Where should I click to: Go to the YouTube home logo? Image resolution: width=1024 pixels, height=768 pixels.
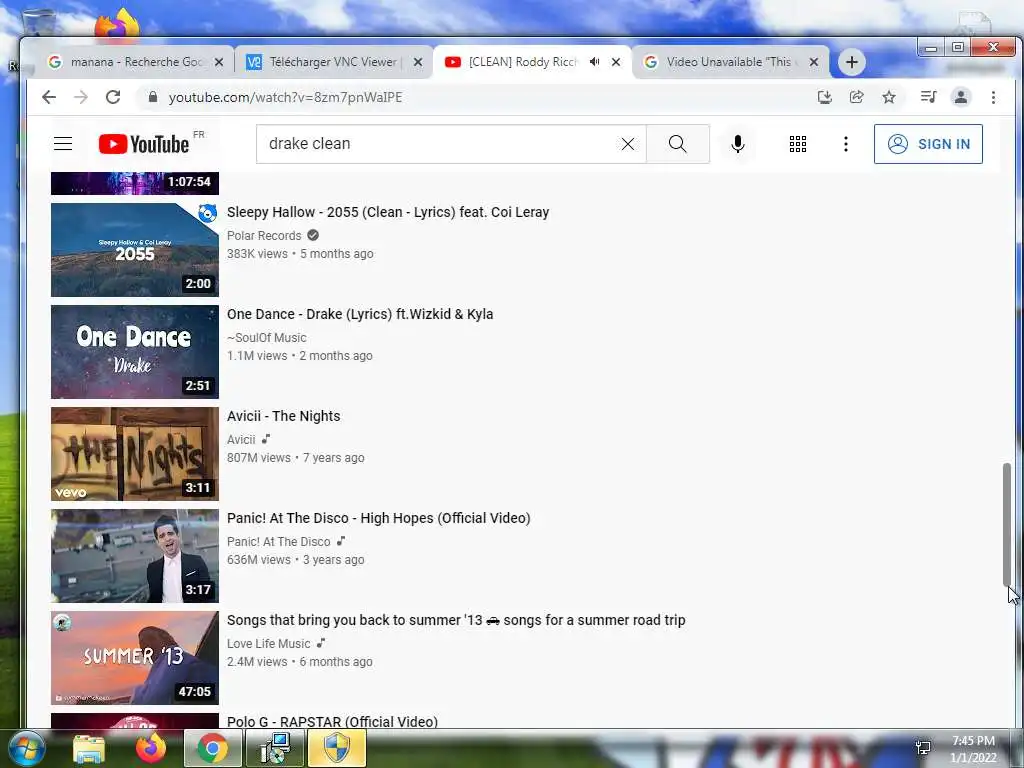144,144
